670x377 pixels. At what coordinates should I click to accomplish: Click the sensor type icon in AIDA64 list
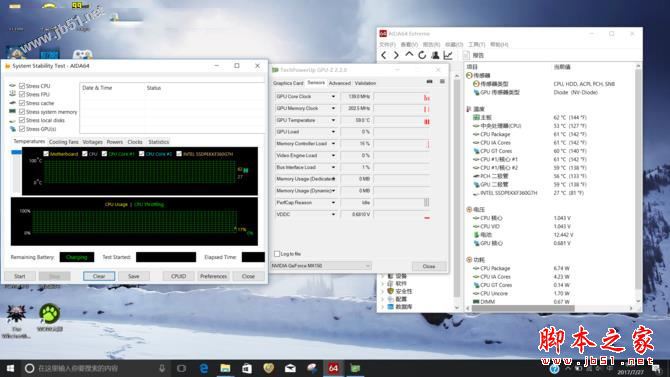[x=476, y=84]
